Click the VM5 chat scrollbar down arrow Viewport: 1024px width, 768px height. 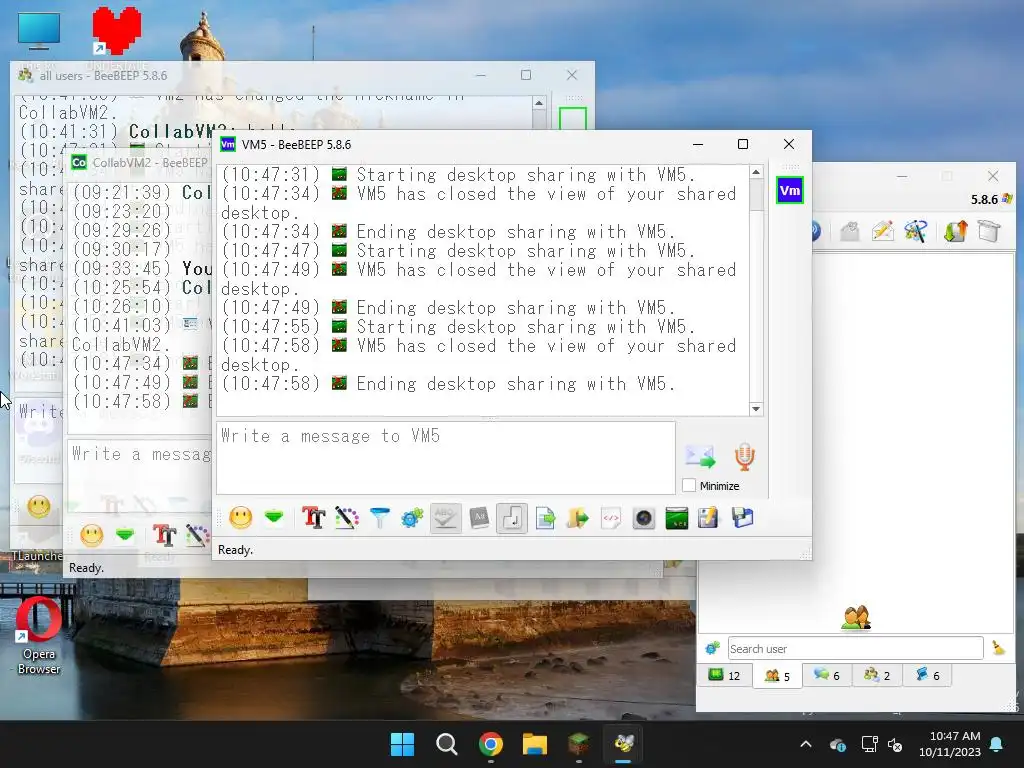coord(756,409)
